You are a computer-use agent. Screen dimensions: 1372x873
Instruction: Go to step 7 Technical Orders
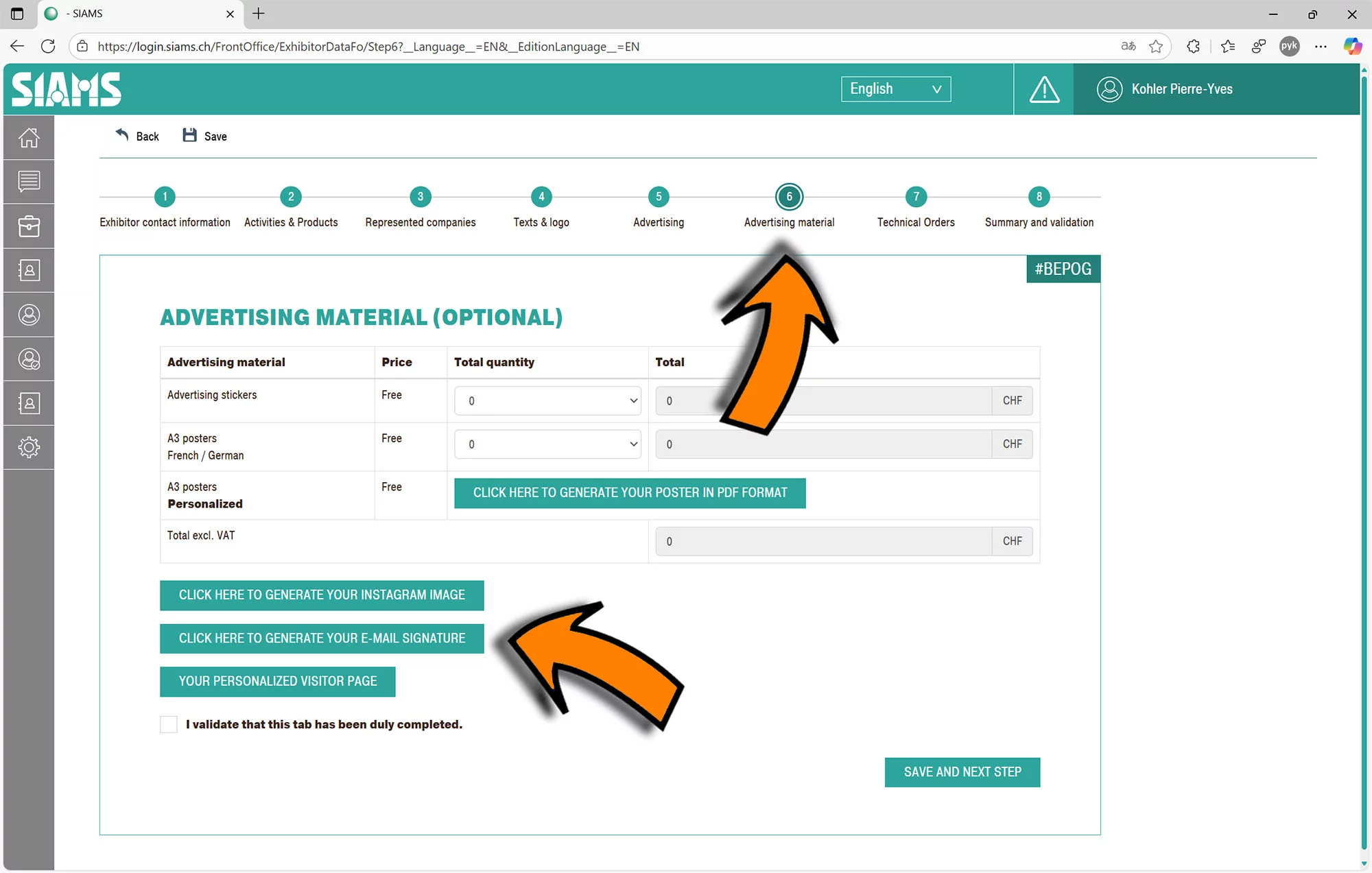916,198
